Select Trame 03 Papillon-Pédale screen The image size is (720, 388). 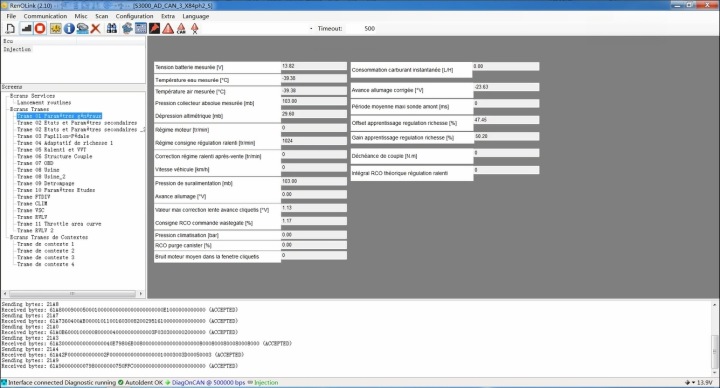(x=53, y=136)
